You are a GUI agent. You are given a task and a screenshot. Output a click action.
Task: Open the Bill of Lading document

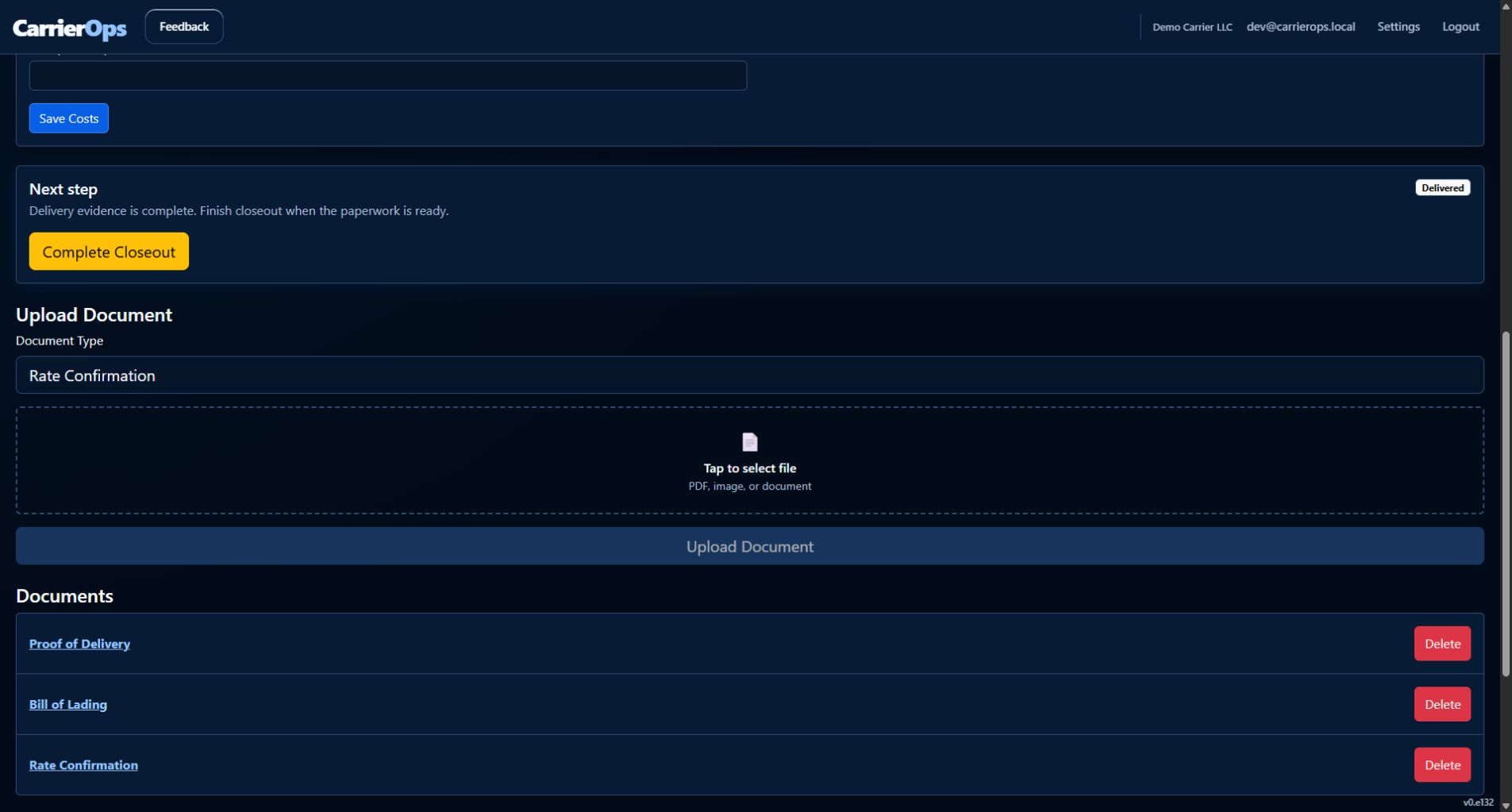68,704
